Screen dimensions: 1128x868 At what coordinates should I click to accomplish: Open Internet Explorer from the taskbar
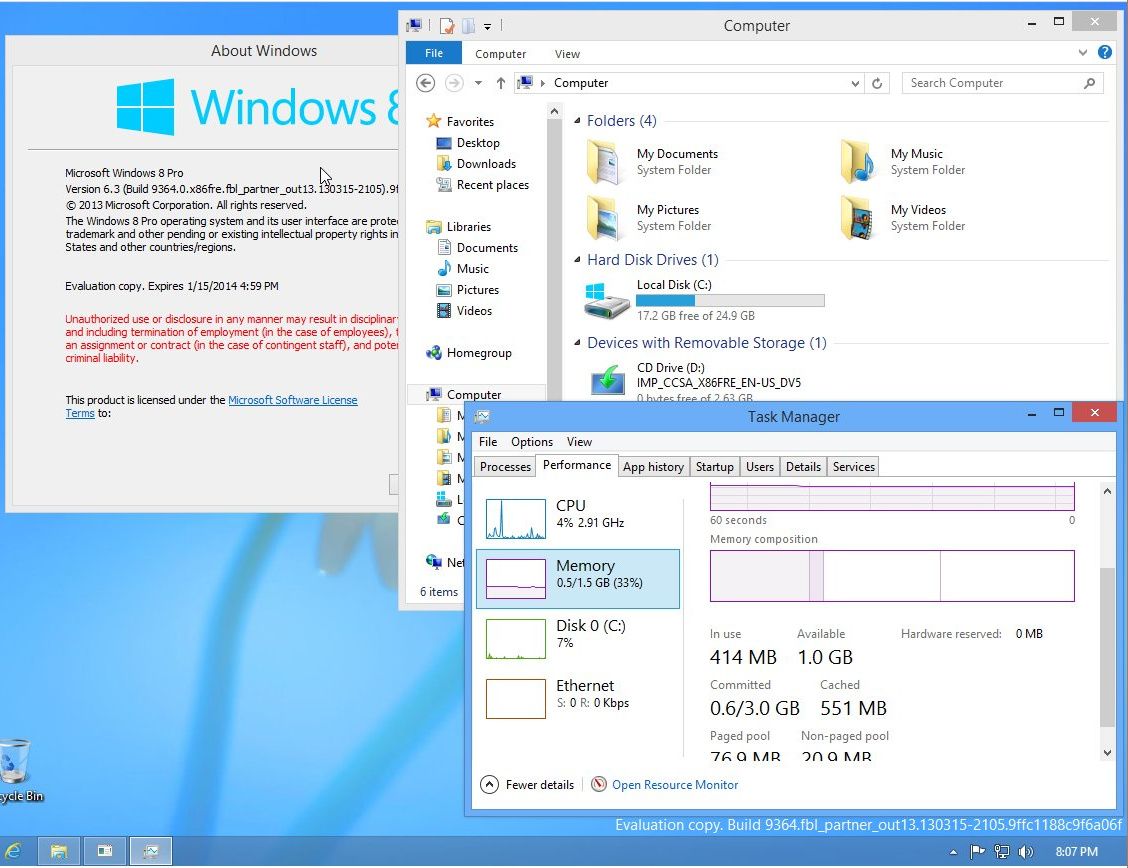(14, 851)
